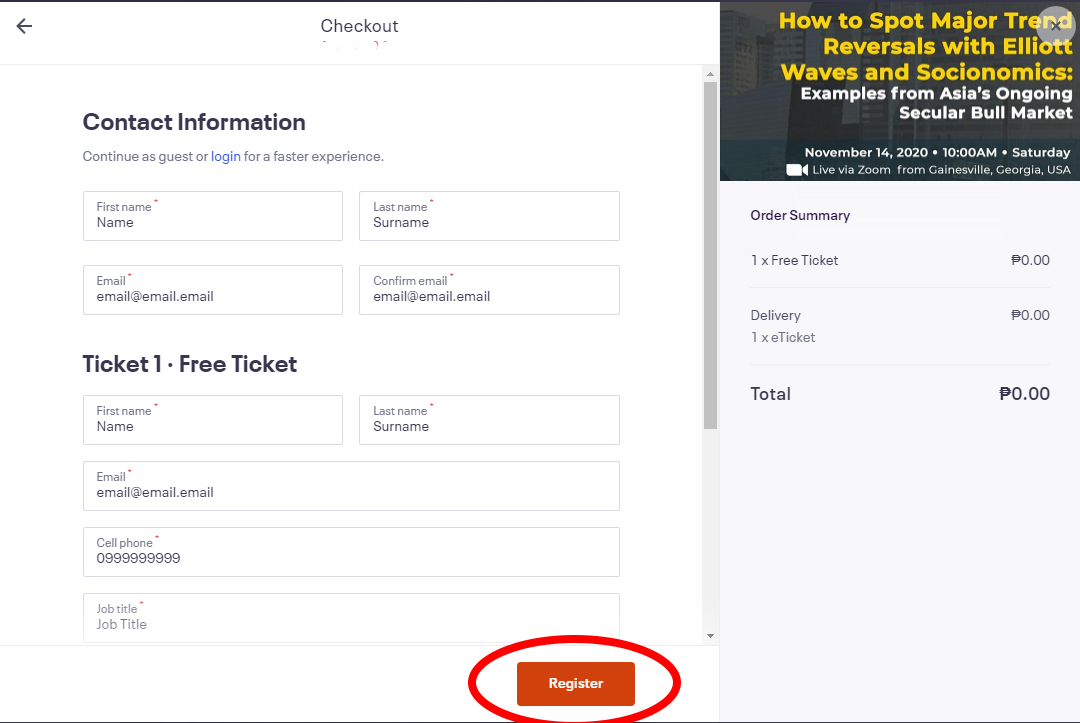Click the Cell phone field
The image size is (1080, 723).
point(351,552)
